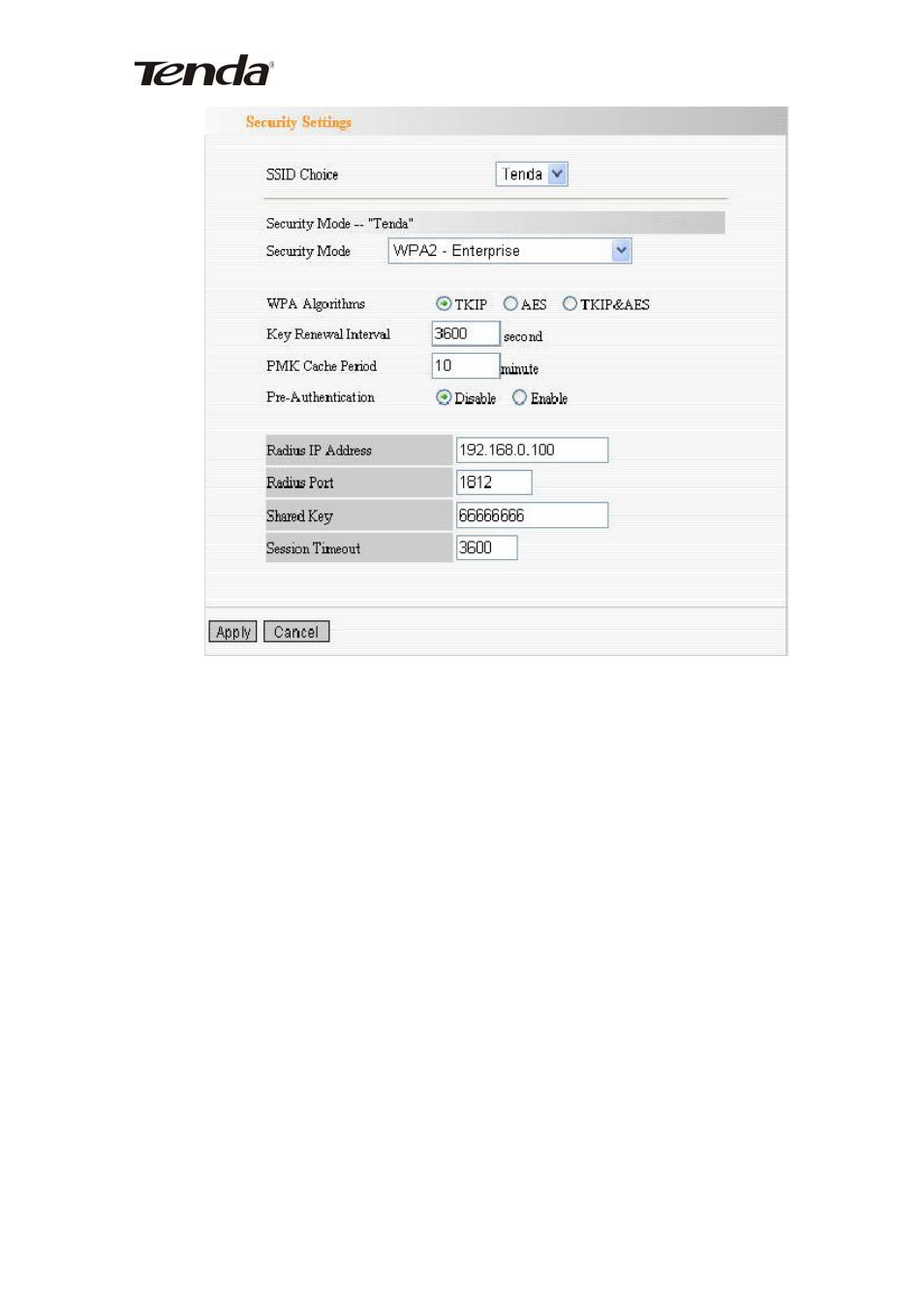The height and width of the screenshot is (1308, 924).
Task: Click the Tenda logo
Action: [203, 72]
